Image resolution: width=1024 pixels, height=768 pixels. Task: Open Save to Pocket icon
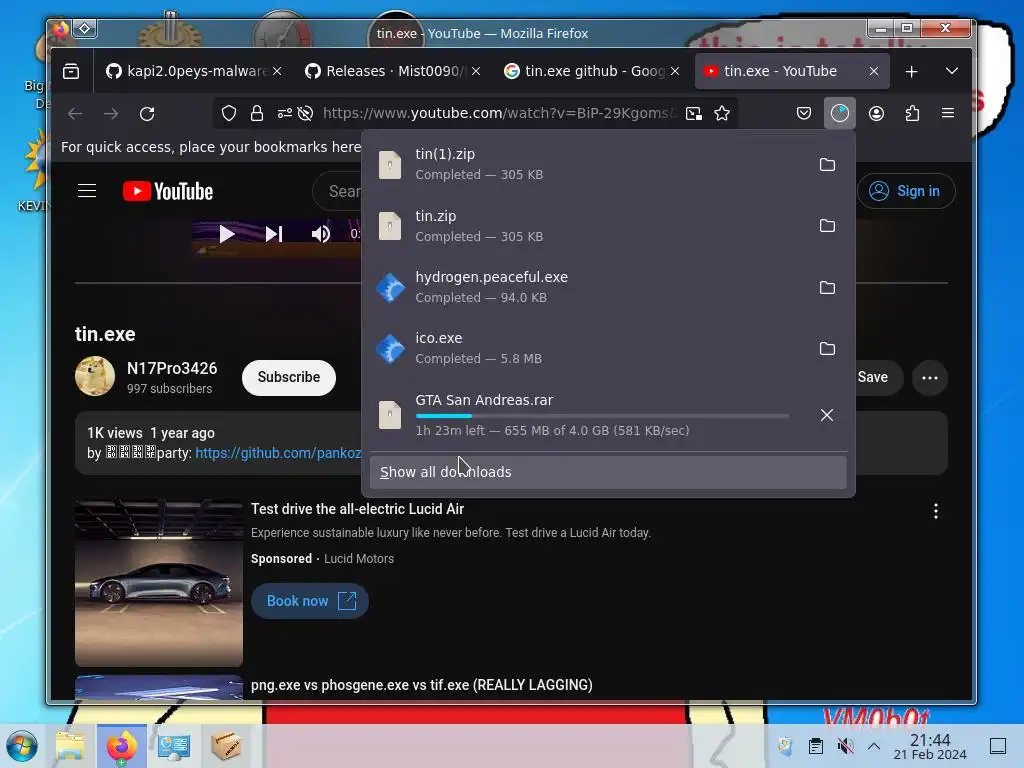coord(804,114)
